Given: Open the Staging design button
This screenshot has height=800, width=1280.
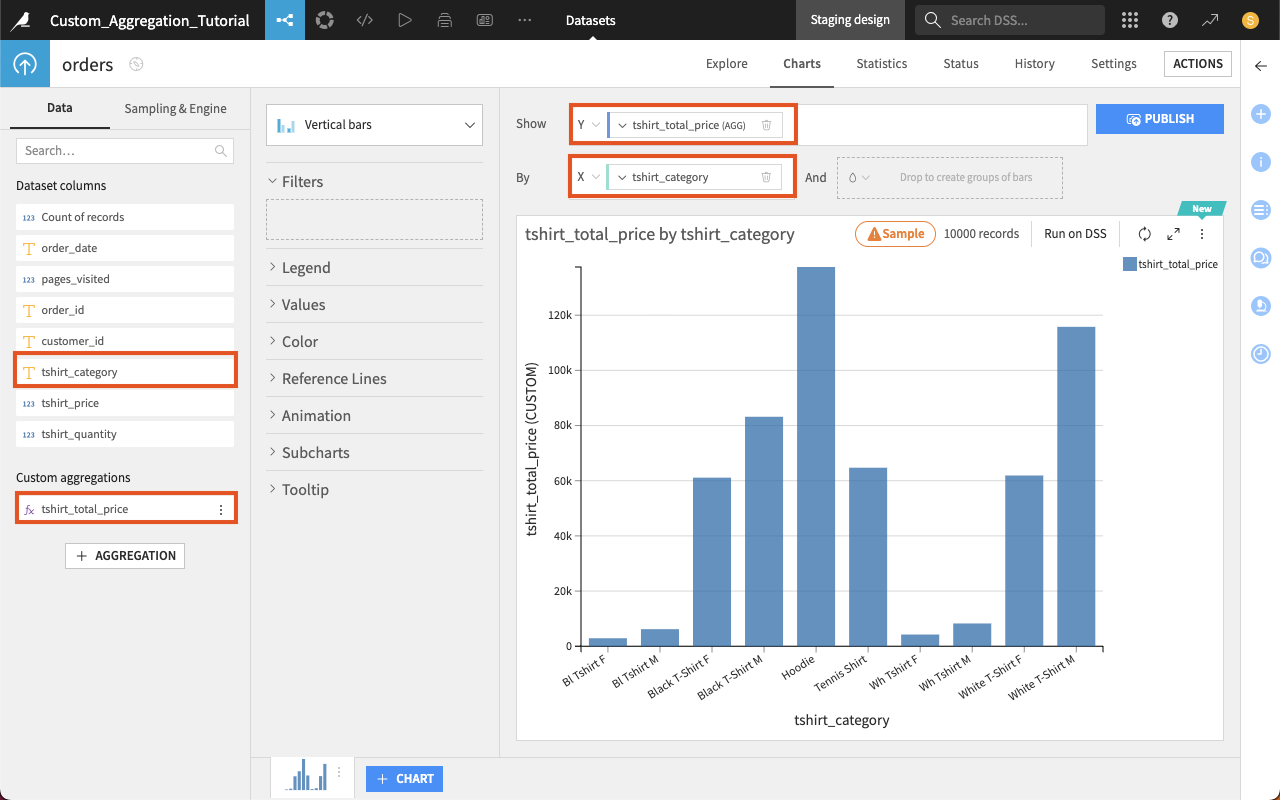Looking at the screenshot, I should 851,20.
